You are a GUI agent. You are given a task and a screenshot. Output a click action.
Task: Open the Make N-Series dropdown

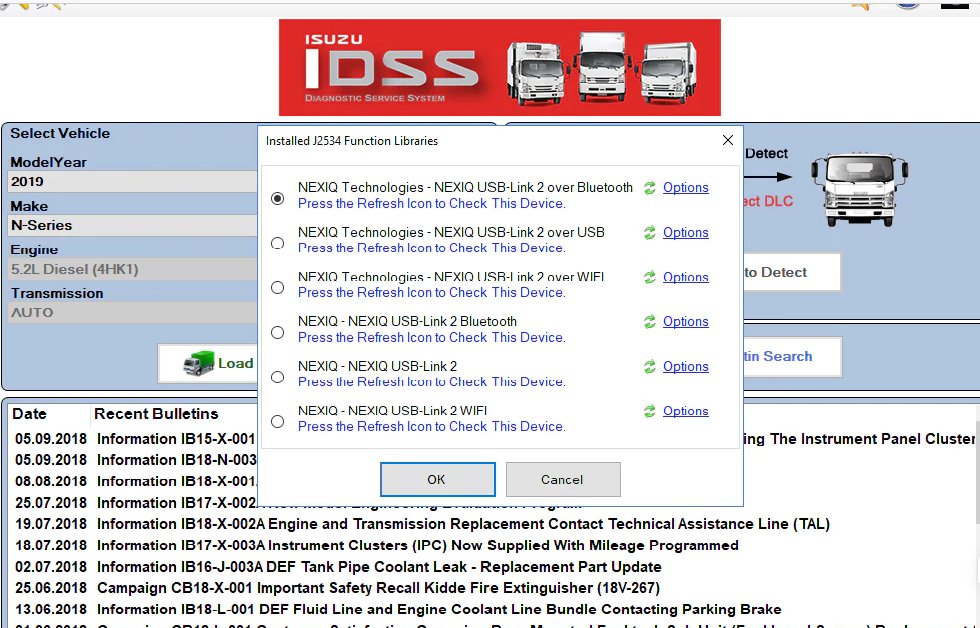tap(132, 226)
